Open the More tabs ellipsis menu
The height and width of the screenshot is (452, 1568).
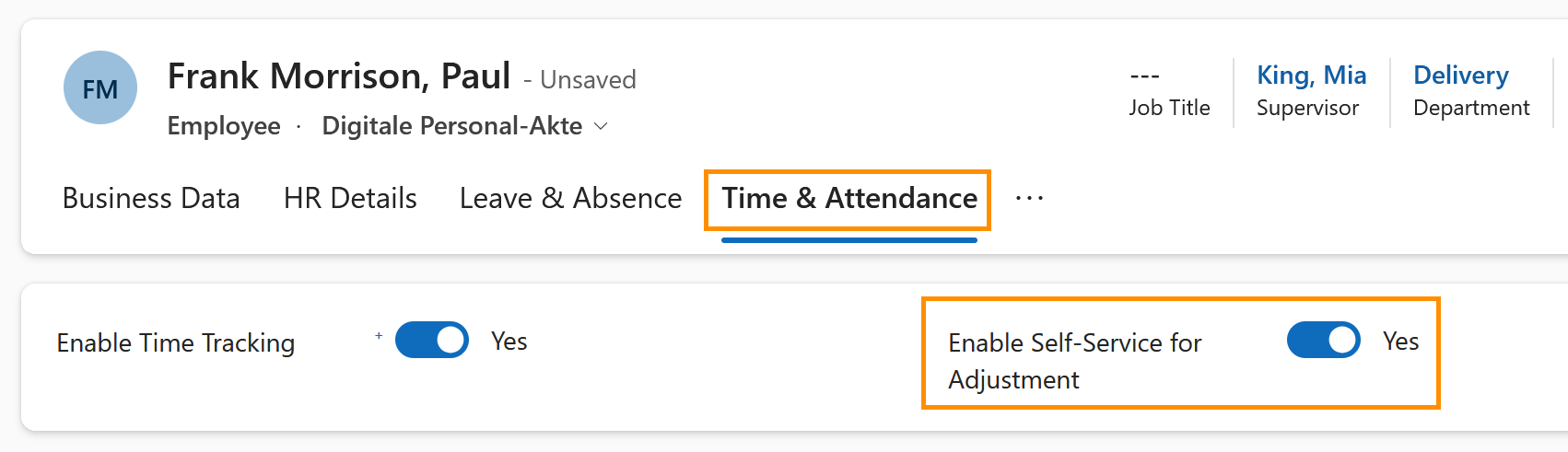(x=1029, y=199)
